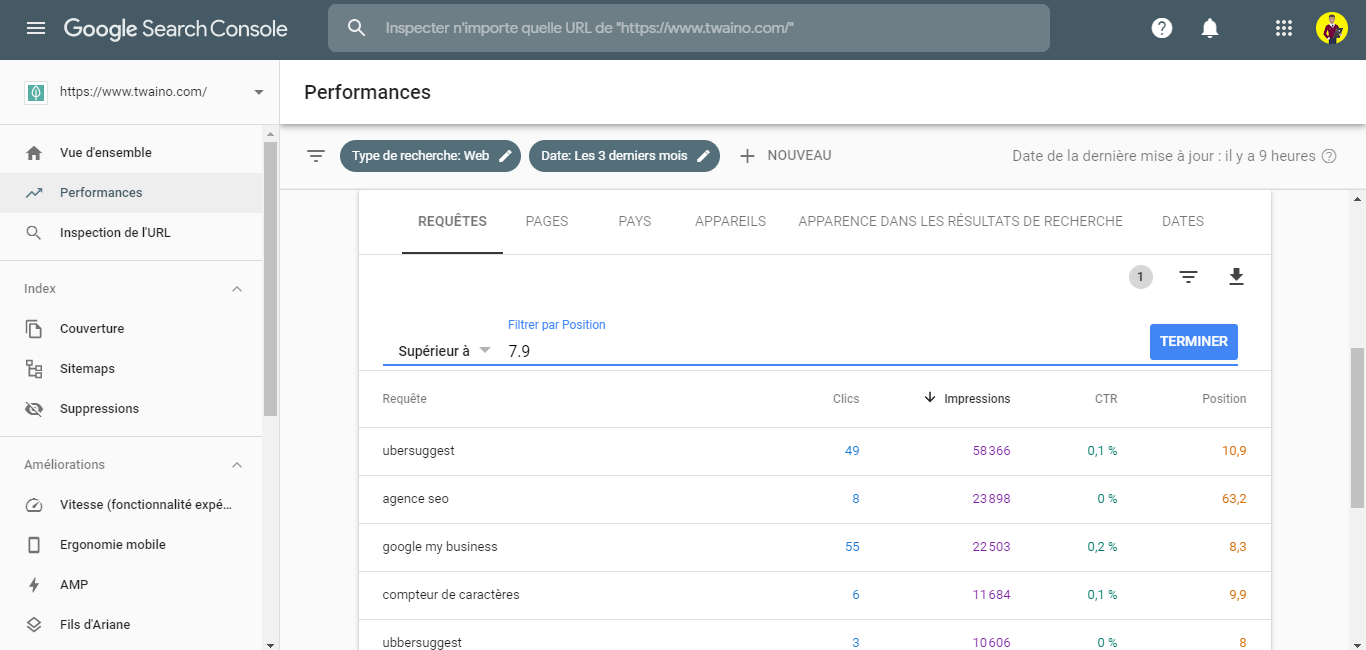
Task: Switch to the REQUÊTES tab
Action: coord(452,221)
